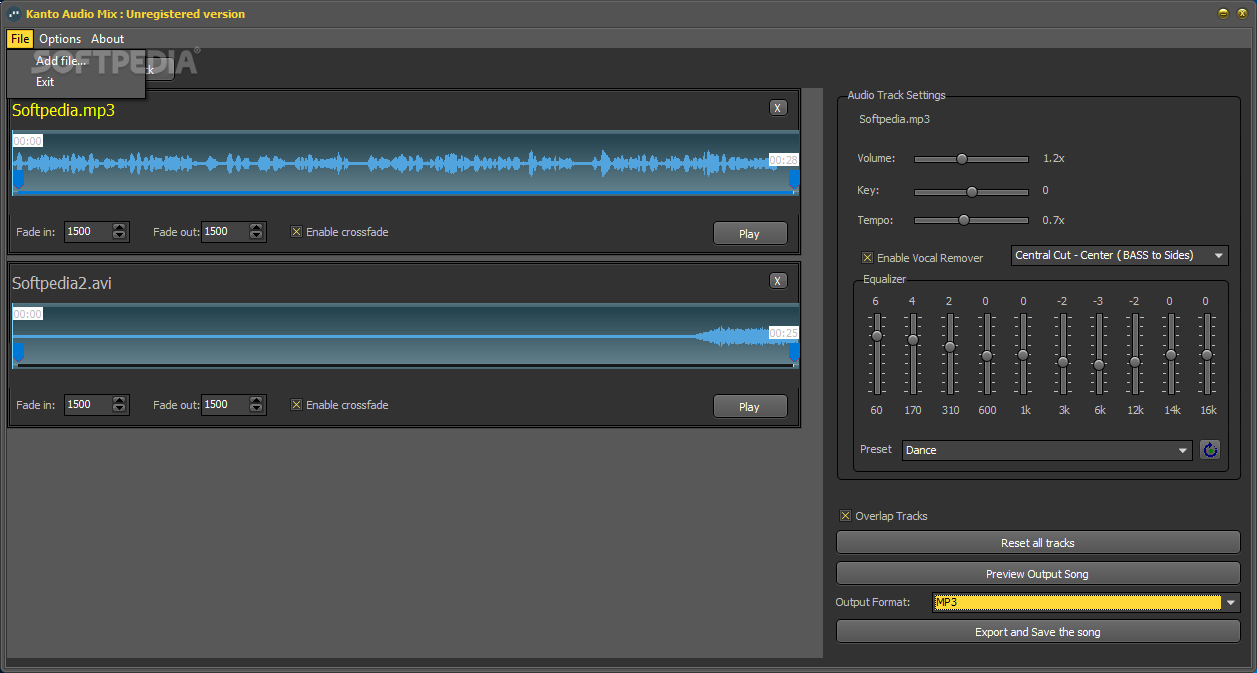Open the Options menu
This screenshot has width=1257, height=673.
point(60,39)
